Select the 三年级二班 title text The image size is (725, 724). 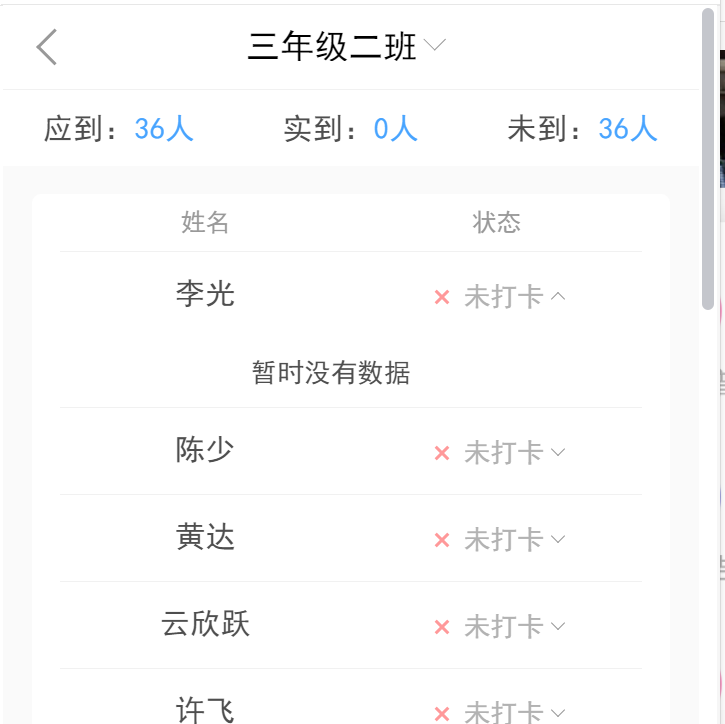pos(332,46)
